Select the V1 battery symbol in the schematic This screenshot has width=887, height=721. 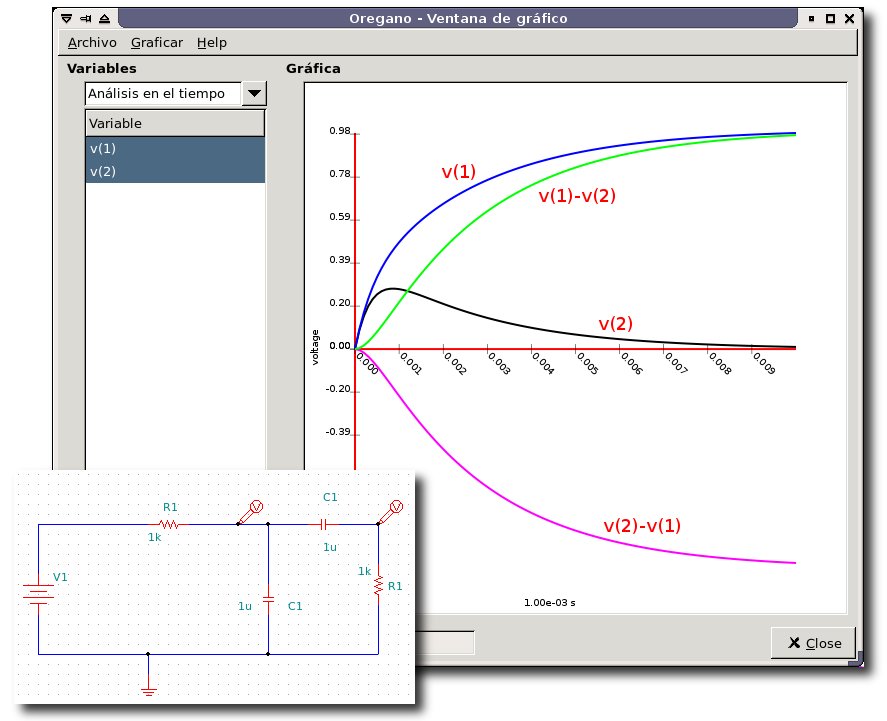38,596
